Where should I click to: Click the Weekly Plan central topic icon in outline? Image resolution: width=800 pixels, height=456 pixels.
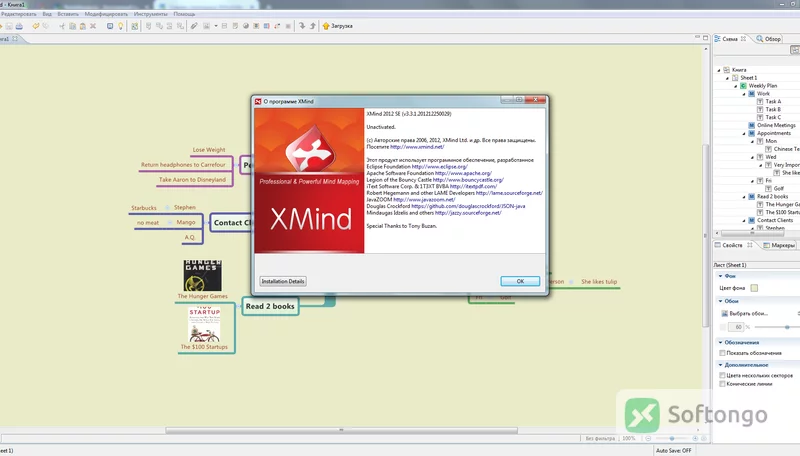click(x=743, y=86)
